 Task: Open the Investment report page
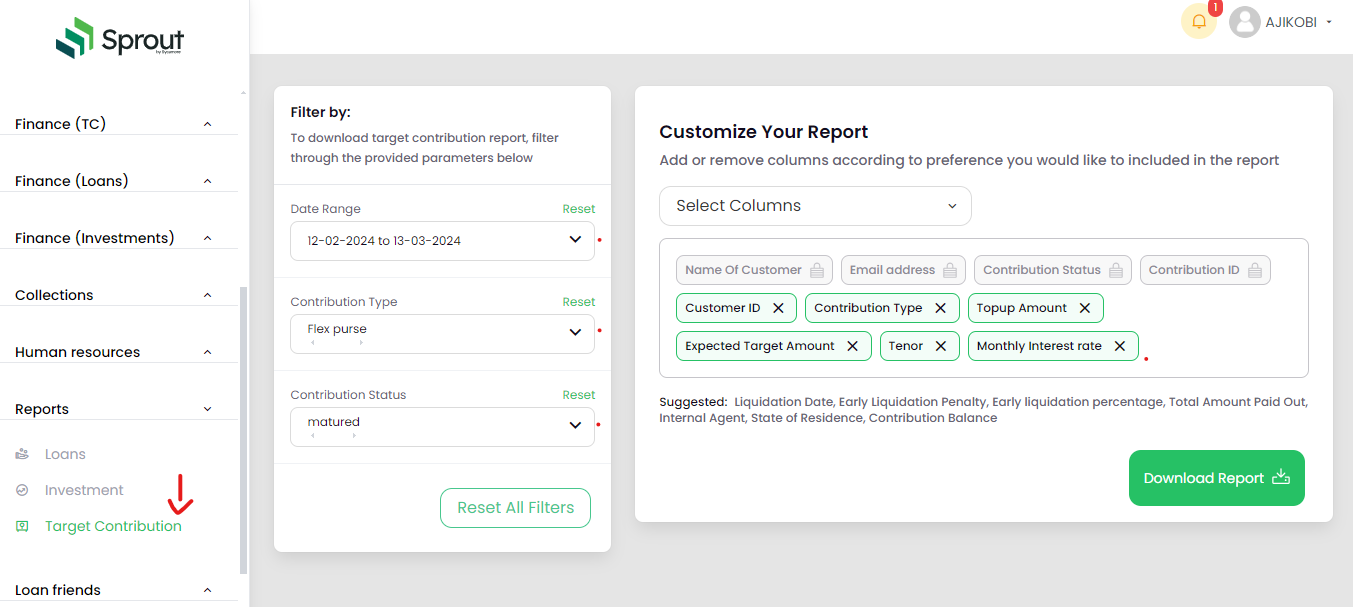pos(84,490)
